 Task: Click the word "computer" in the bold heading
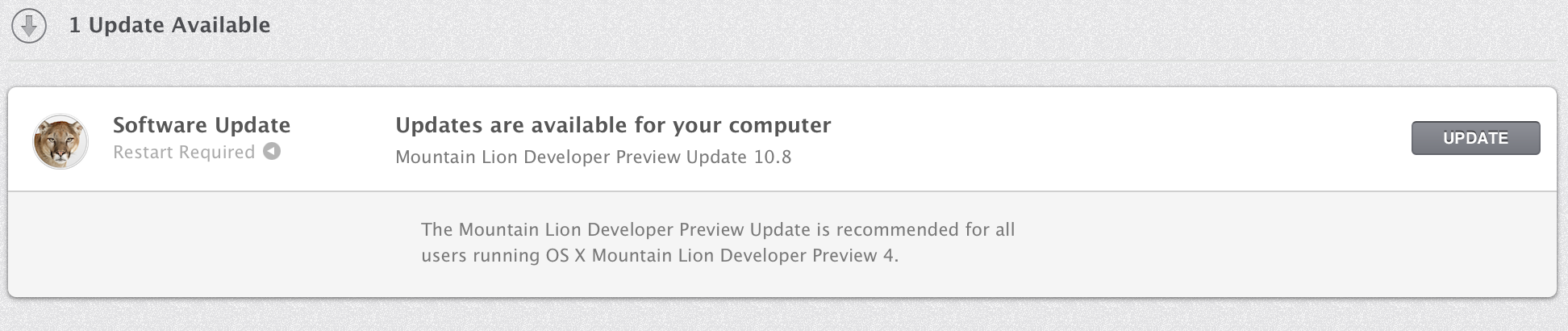(780, 125)
